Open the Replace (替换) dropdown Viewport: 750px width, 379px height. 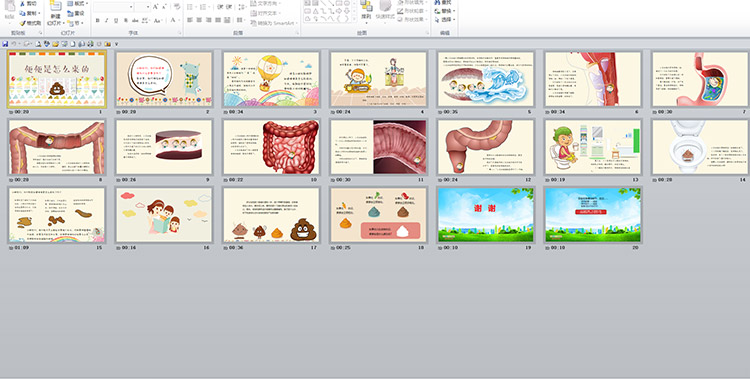445,11
